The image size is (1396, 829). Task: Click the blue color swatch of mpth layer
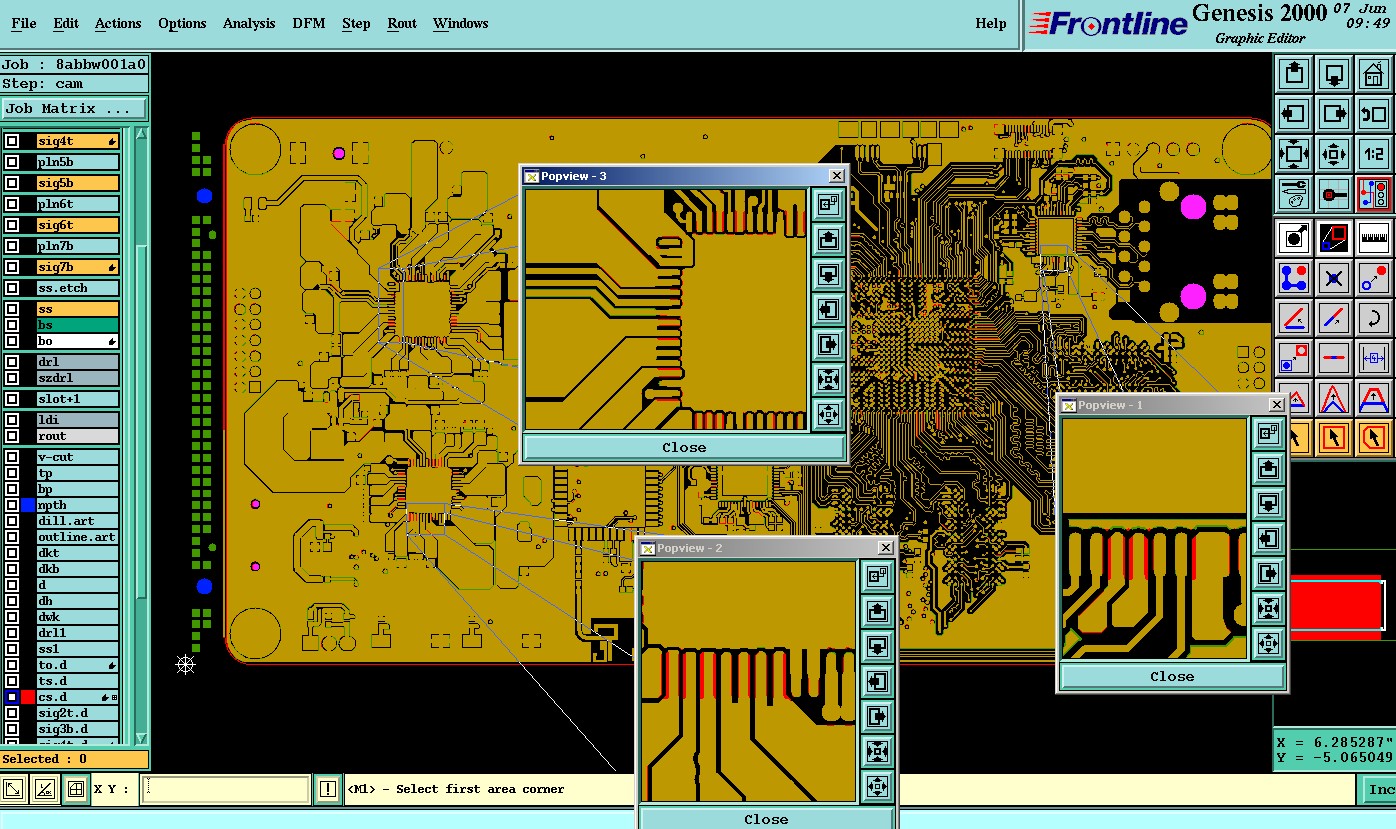28,505
